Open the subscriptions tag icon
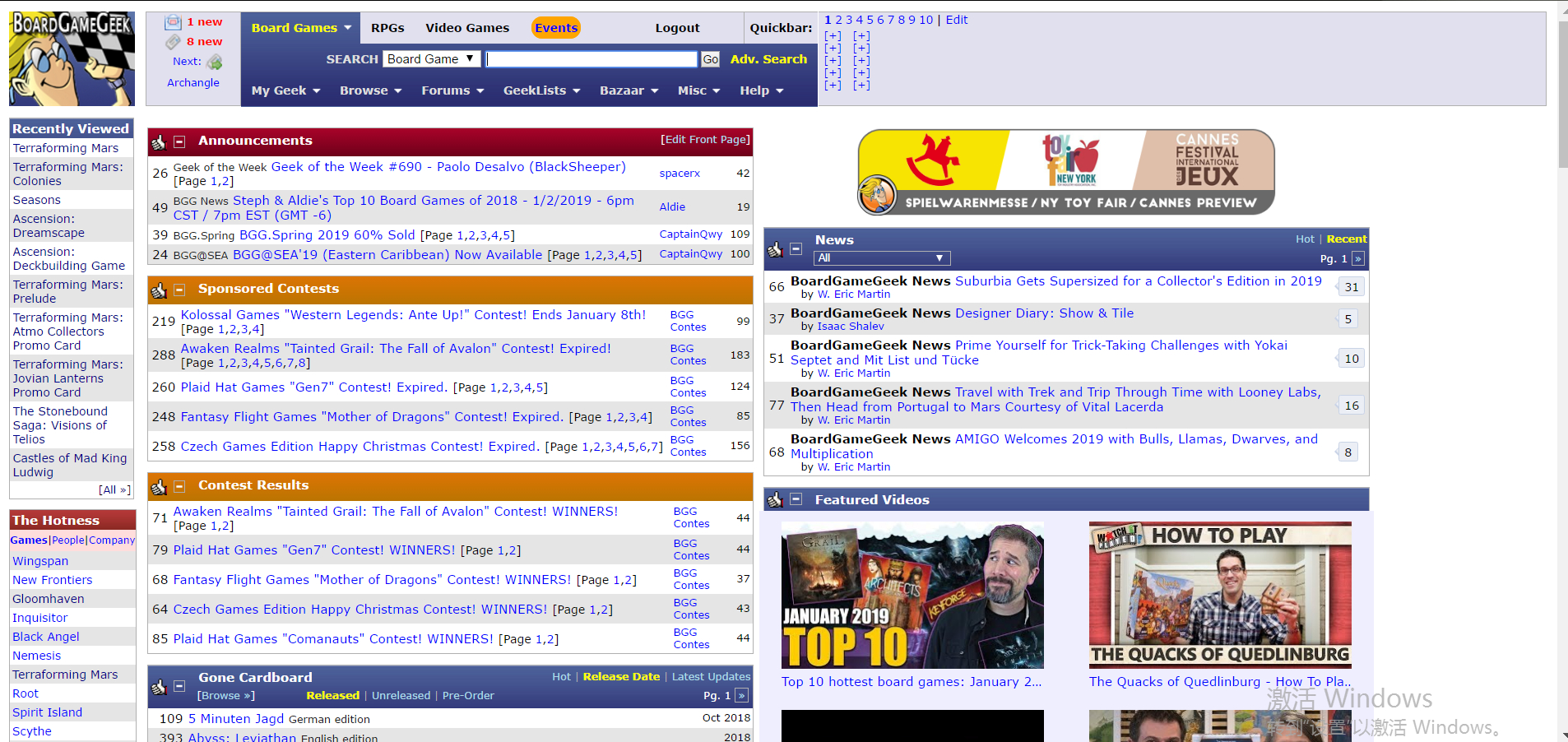 pos(173,42)
